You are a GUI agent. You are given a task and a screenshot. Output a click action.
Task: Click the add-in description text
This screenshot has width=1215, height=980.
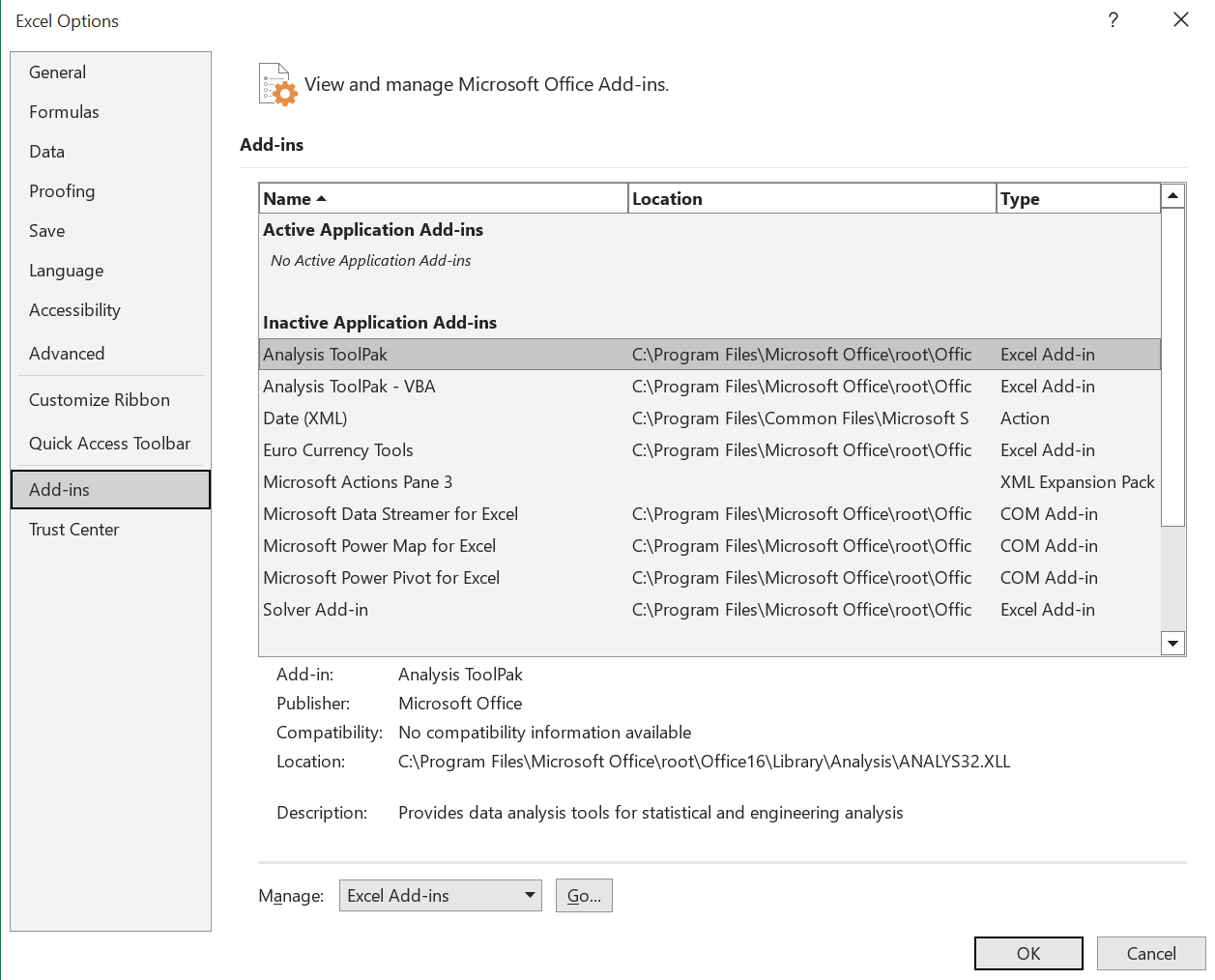pyautogui.click(x=651, y=813)
